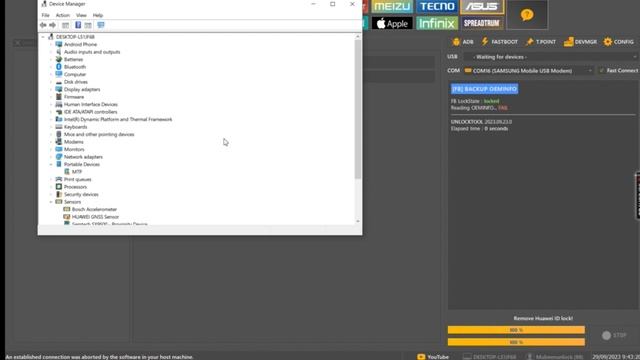Click the Device Manager vertical scrollbar

pos(358,109)
